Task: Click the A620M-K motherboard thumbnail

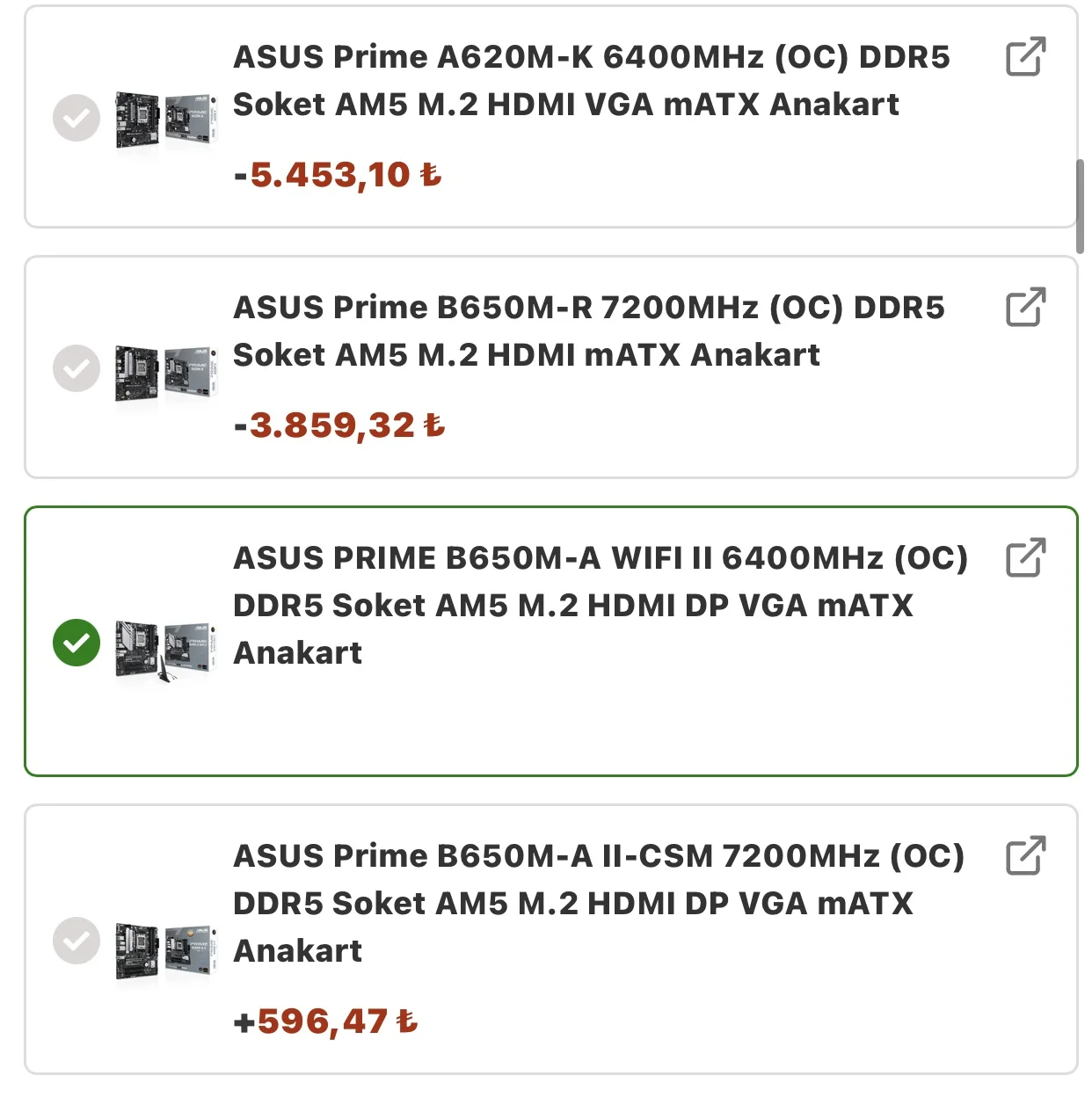Action: tap(165, 120)
